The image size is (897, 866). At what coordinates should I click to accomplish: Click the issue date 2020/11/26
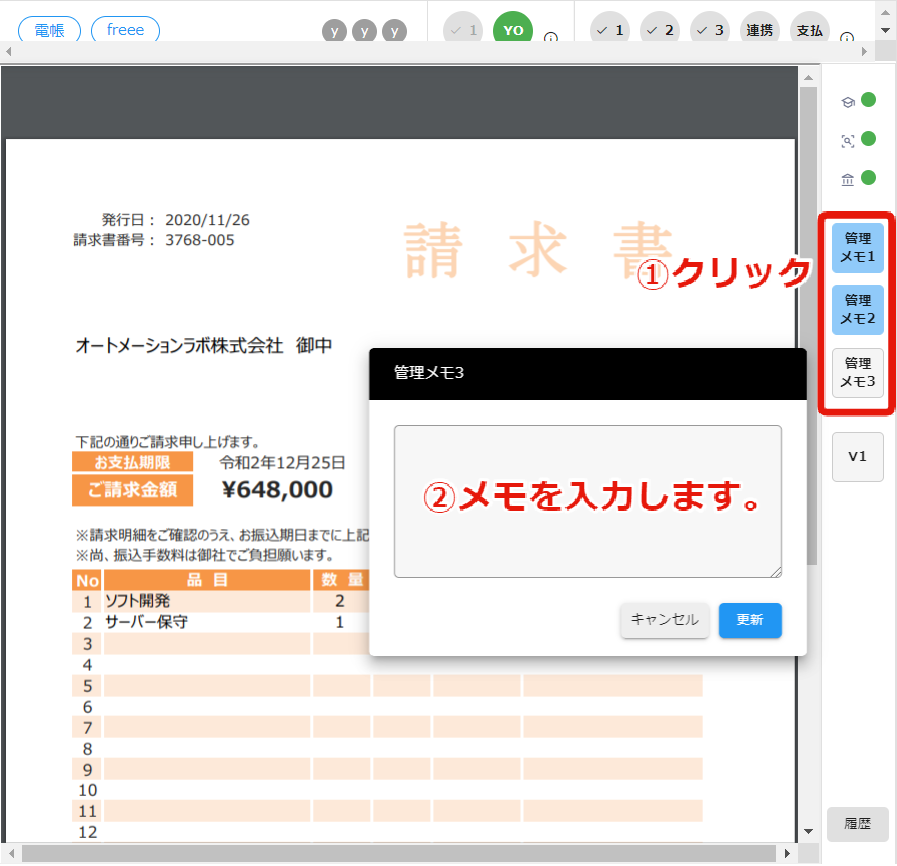pyautogui.click(x=207, y=220)
